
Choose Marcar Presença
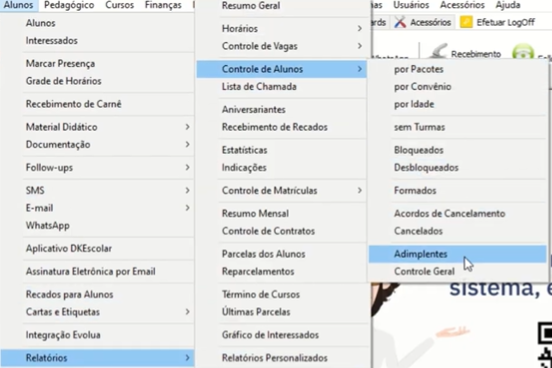pos(61,64)
